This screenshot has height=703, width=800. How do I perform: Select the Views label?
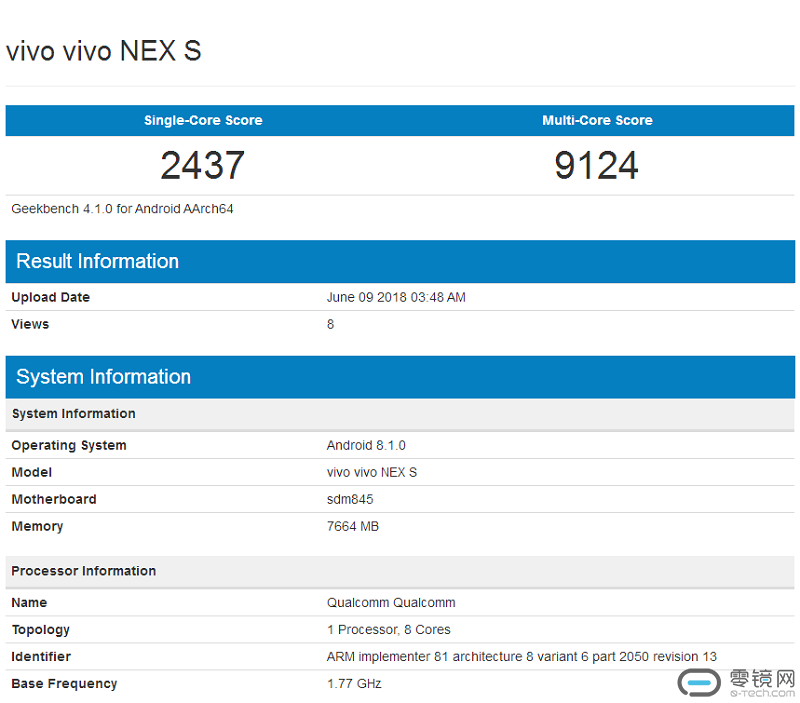(x=30, y=324)
